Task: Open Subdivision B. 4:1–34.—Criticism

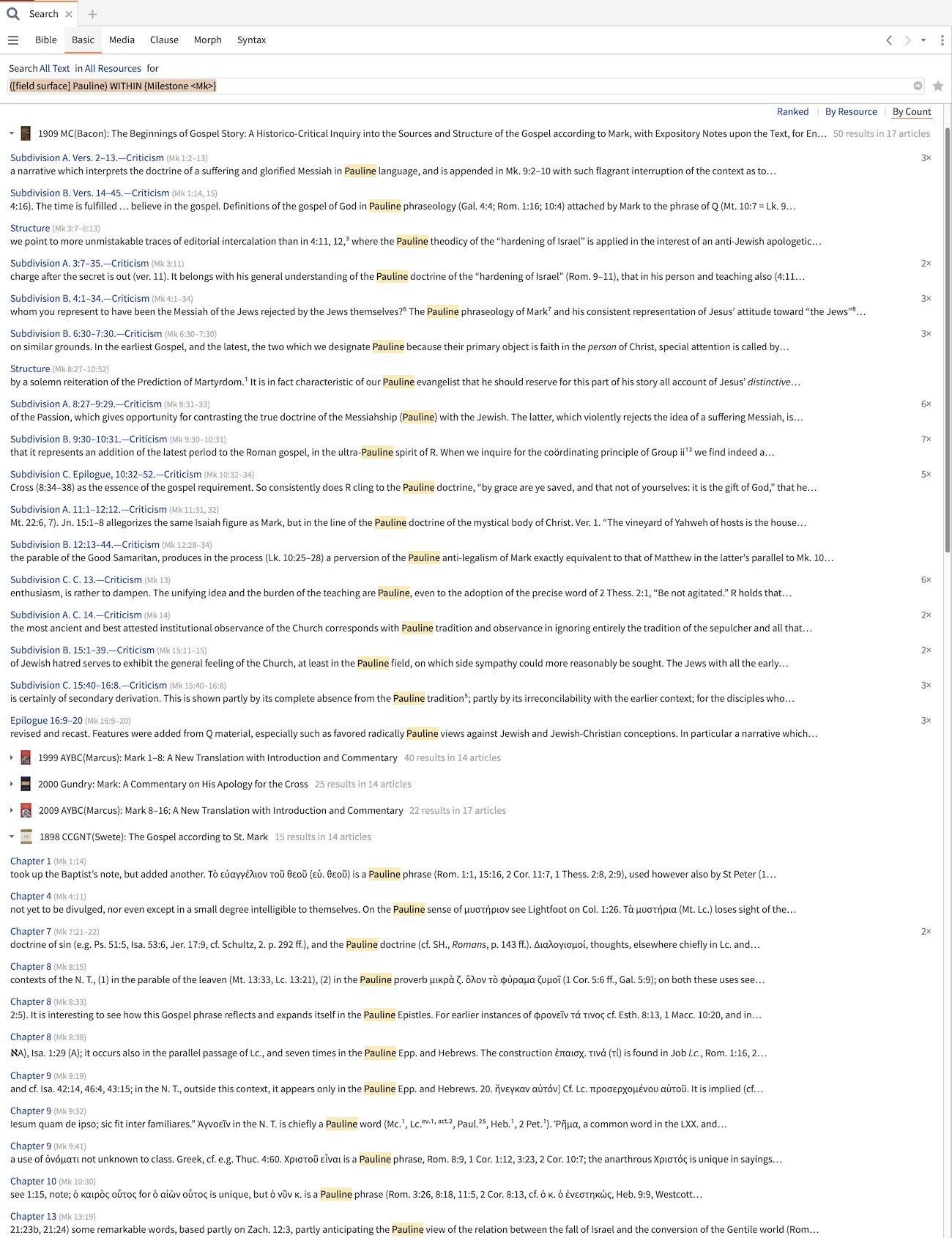Action: click(80, 298)
